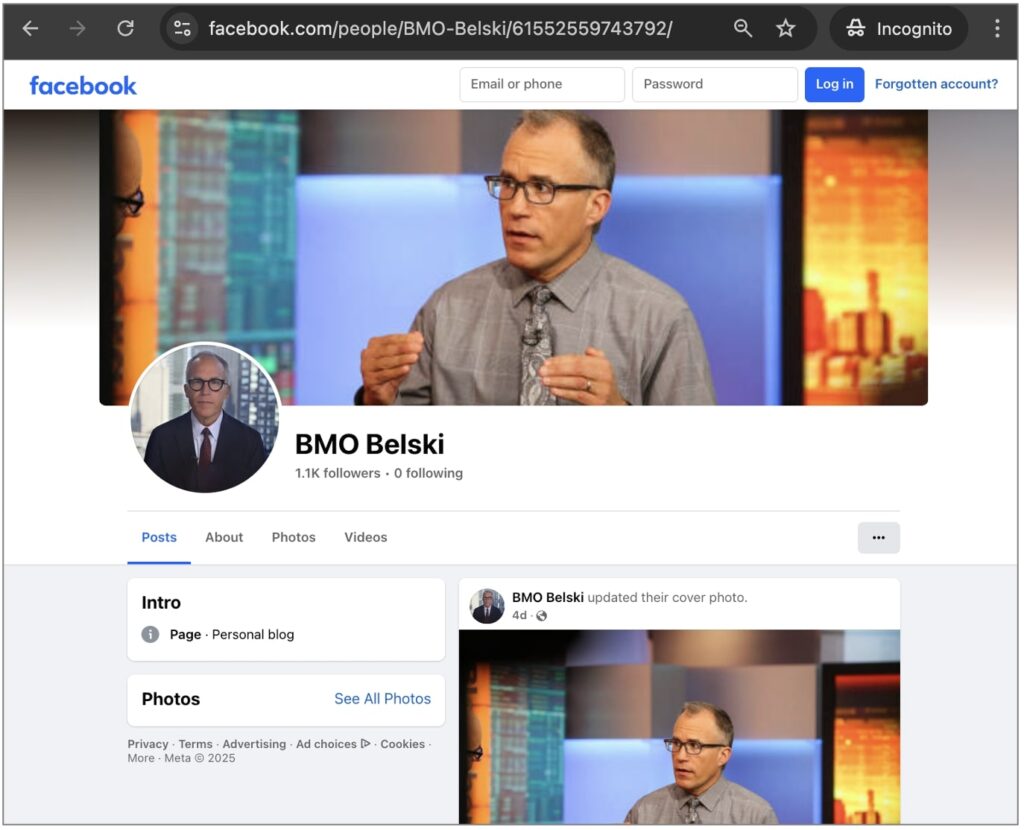
Task: Open the Forgotten account link
Action: (936, 84)
